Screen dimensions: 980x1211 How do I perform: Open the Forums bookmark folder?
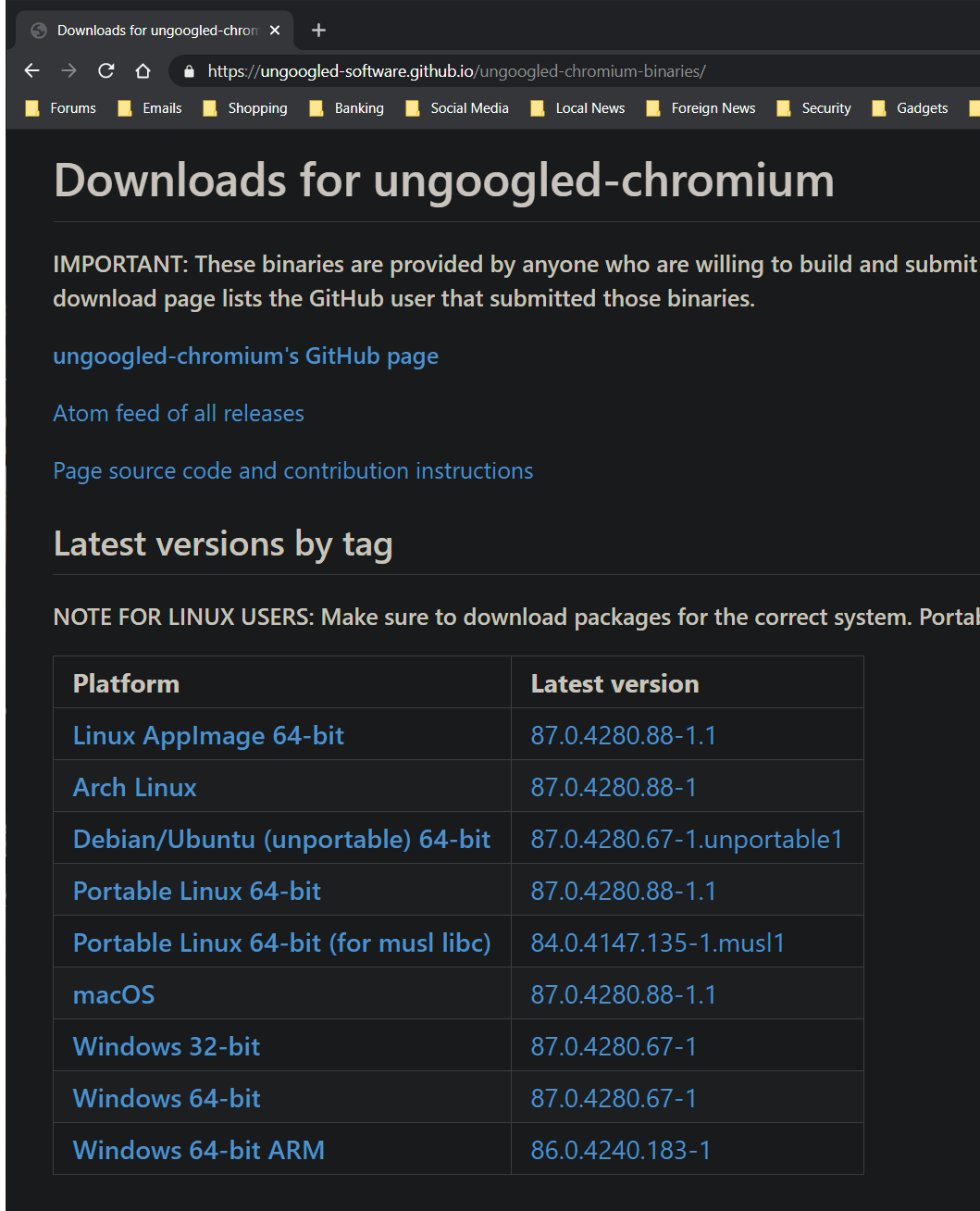(61, 108)
